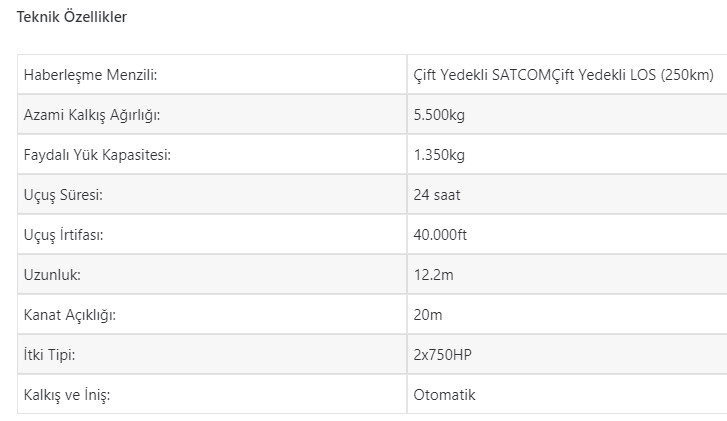Click the 'İtki Tipi:' label cell

pos(50,355)
